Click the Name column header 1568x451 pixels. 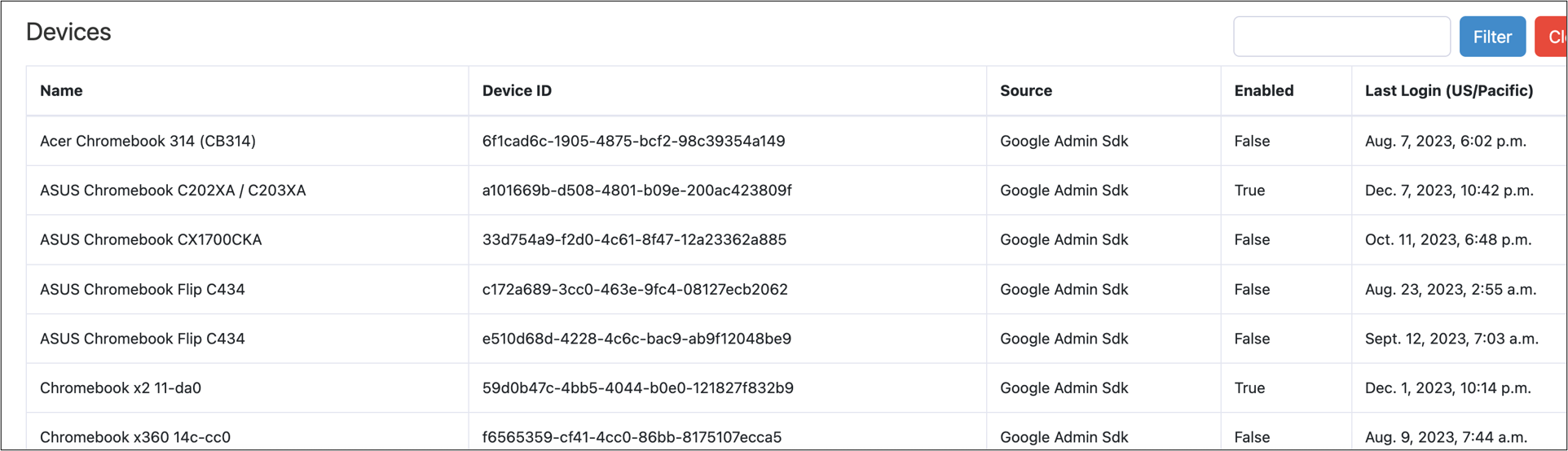pos(61,90)
